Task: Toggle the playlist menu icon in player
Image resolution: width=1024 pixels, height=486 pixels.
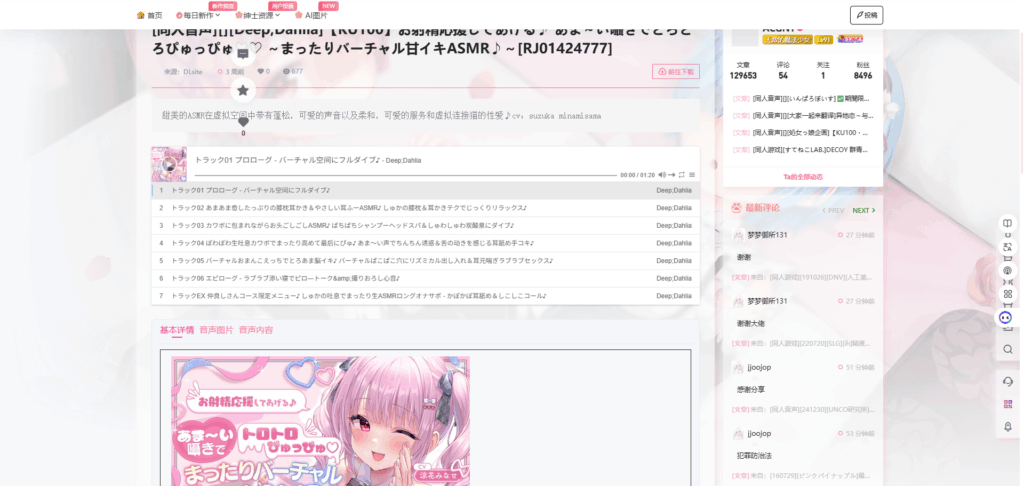Action: click(x=692, y=175)
